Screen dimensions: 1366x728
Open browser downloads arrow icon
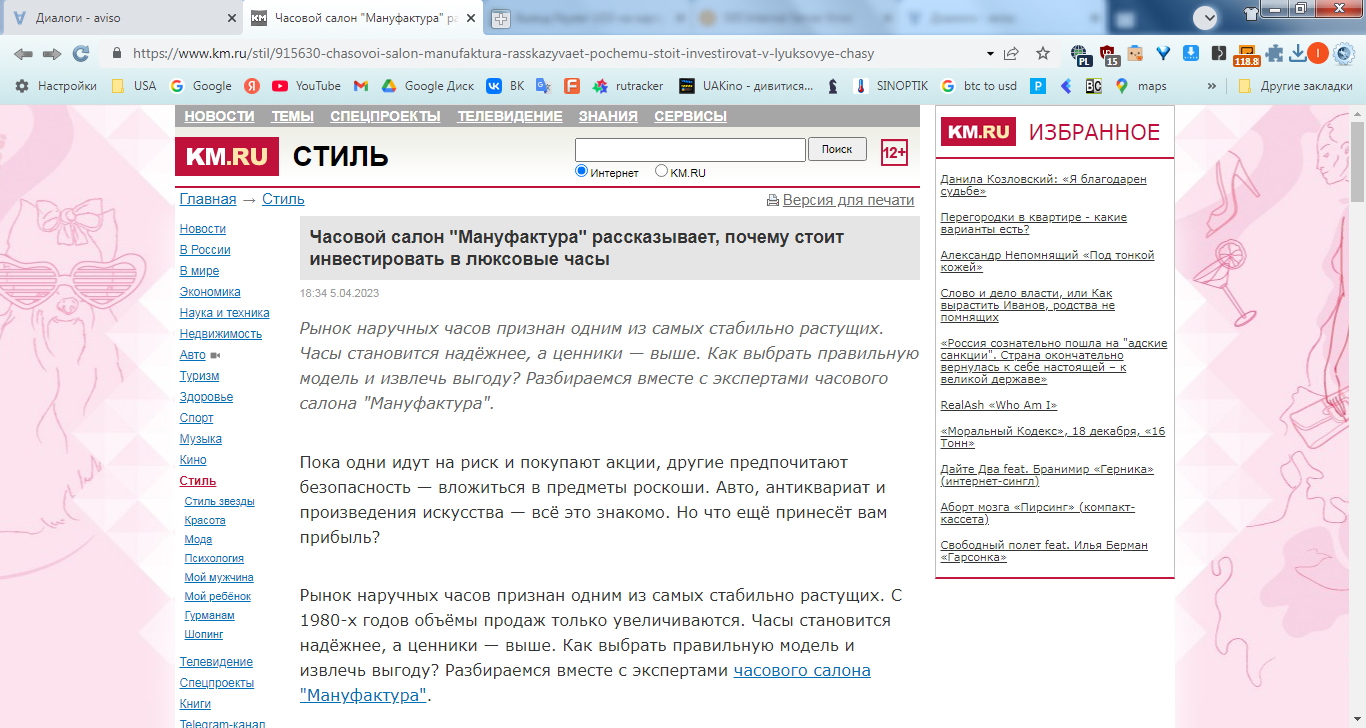(x=1298, y=54)
